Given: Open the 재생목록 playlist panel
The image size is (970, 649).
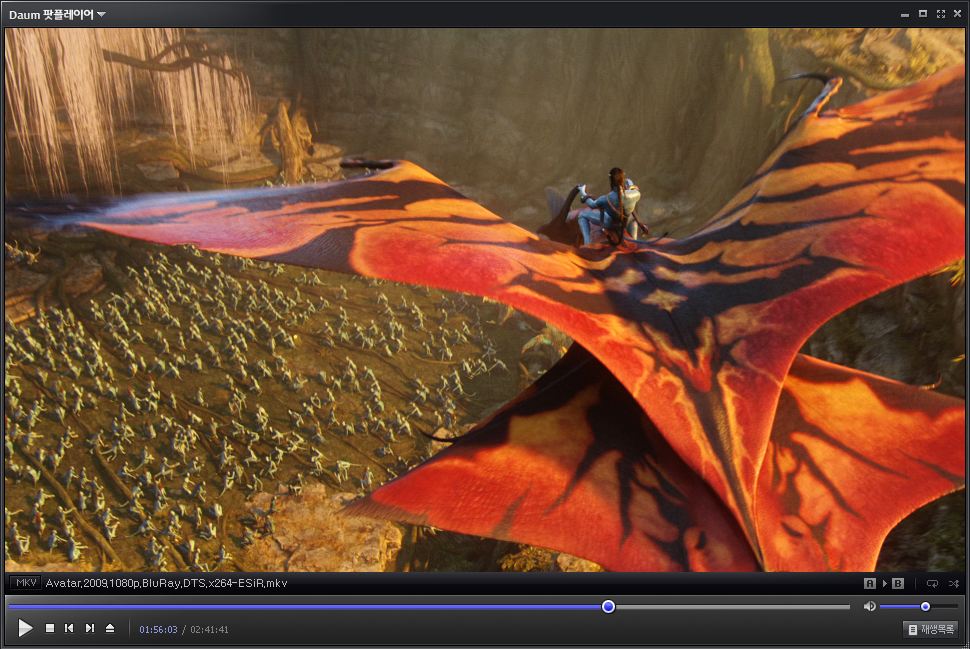Looking at the screenshot, I should [931, 629].
